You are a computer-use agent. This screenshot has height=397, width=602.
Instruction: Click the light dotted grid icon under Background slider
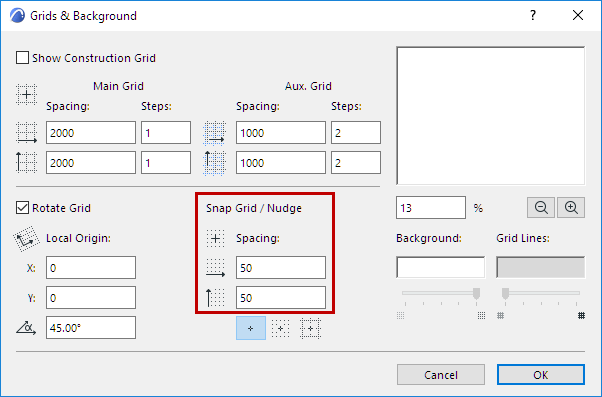(400, 316)
